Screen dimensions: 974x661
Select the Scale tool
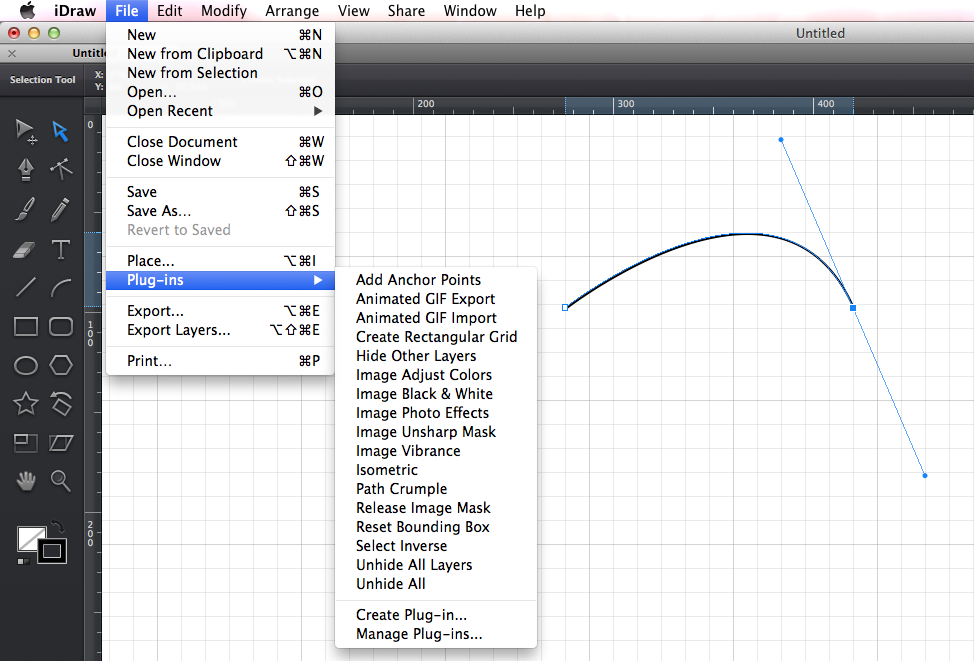25,442
